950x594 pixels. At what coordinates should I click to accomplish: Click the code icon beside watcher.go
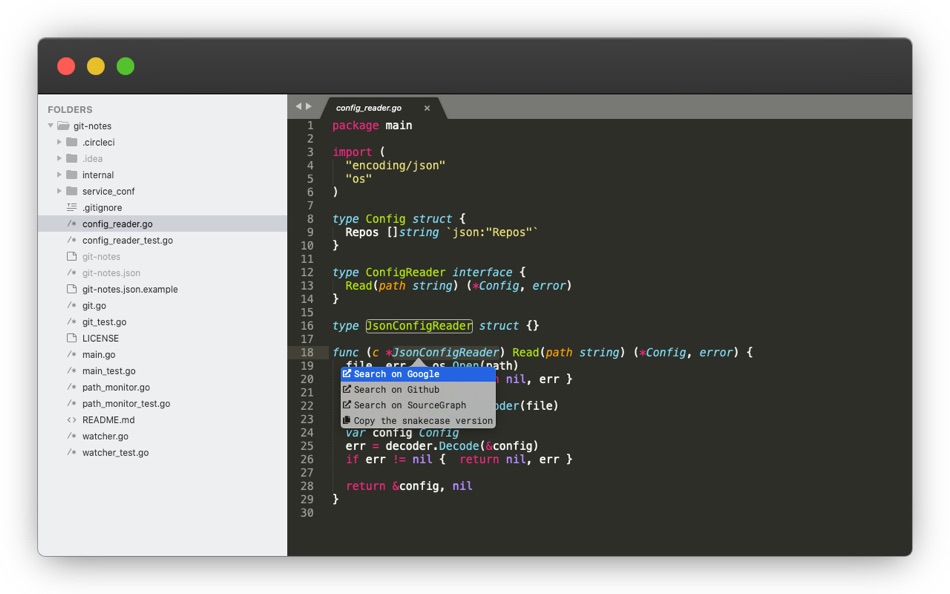pos(71,436)
